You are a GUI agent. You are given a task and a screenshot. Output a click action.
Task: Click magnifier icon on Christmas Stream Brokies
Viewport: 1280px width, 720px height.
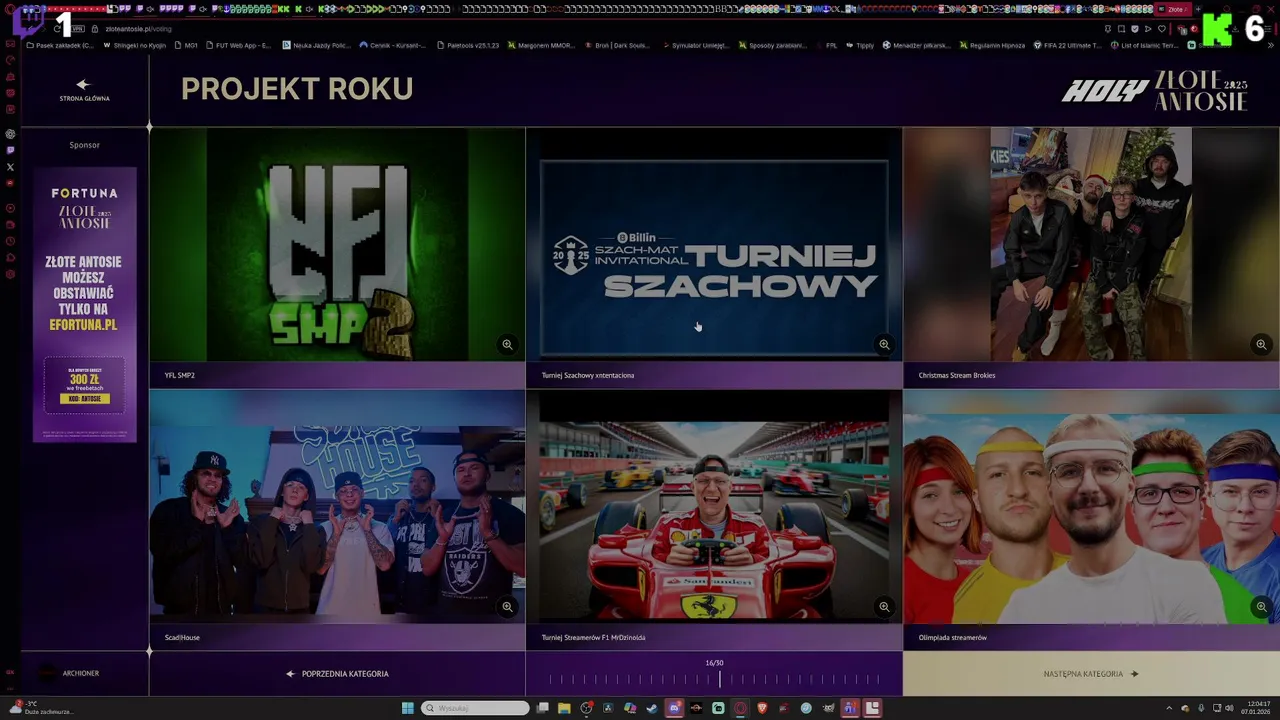tap(1261, 344)
